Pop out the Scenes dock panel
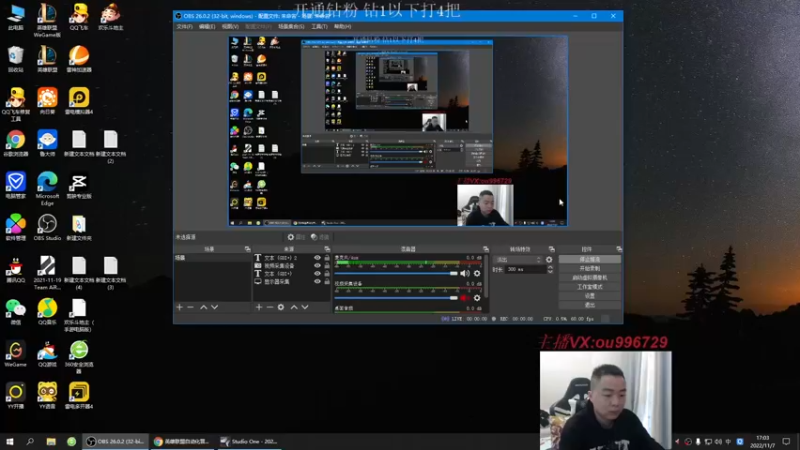 pos(247,249)
